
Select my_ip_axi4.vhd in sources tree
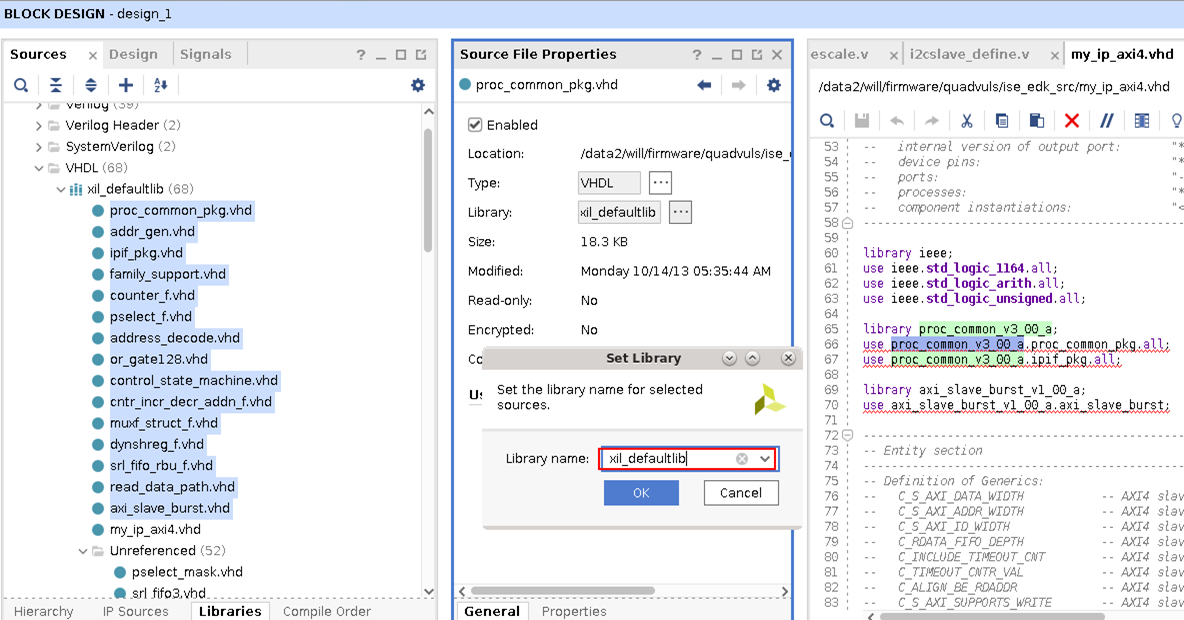(x=155, y=529)
